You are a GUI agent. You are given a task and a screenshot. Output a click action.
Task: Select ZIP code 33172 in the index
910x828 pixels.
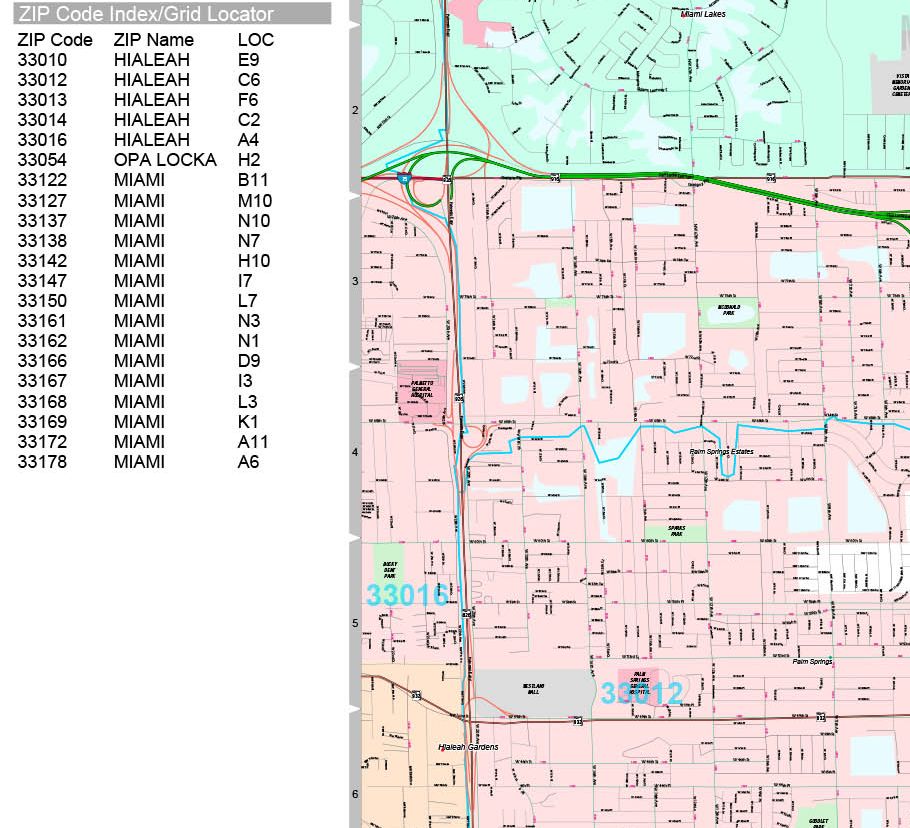[42, 442]
